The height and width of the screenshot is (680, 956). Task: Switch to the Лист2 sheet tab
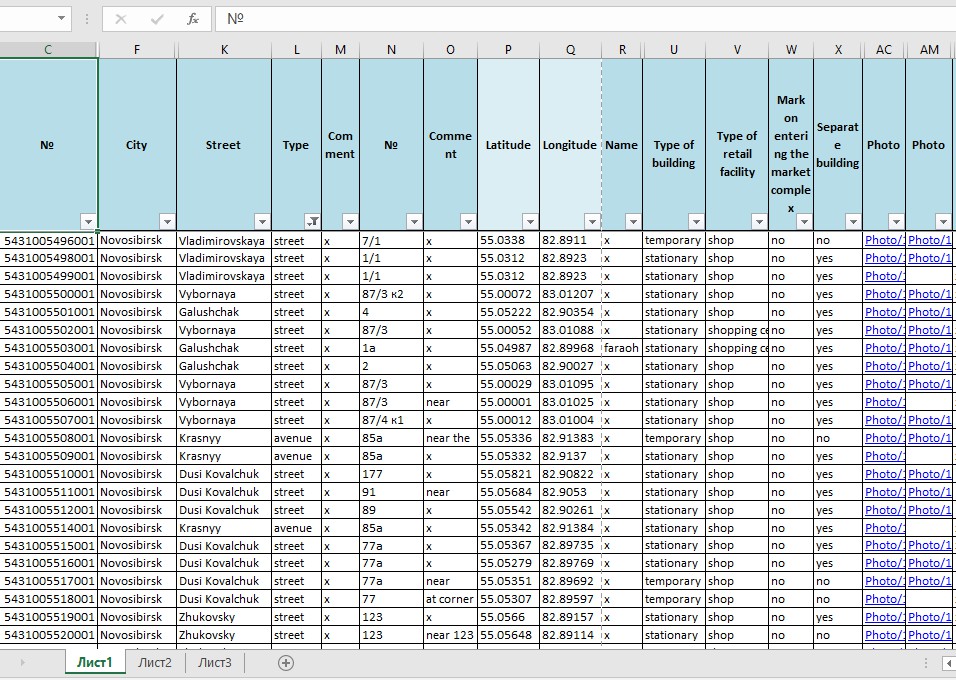click(155, 662)
